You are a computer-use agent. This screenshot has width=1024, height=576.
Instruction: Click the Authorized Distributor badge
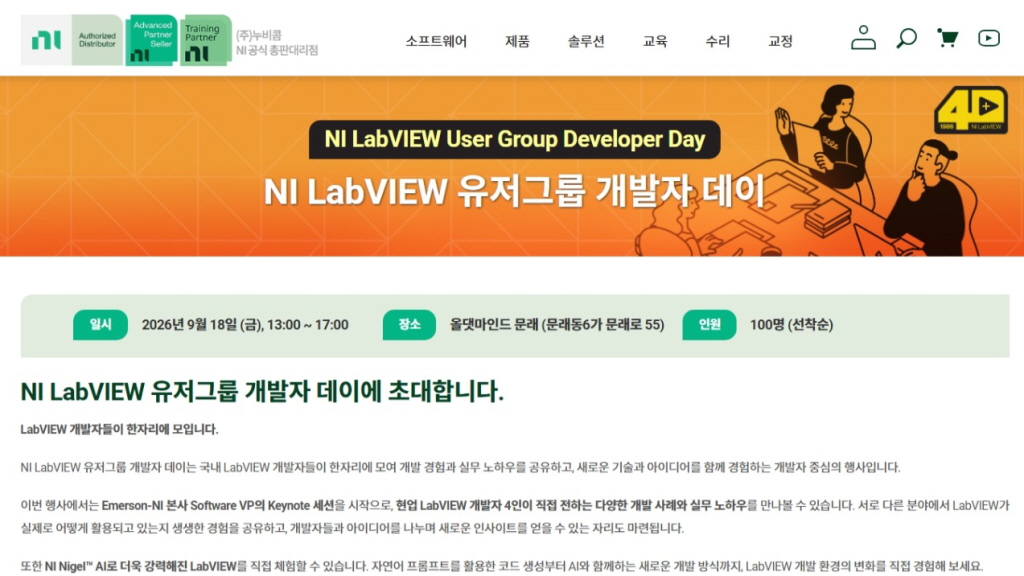[97, 40]
